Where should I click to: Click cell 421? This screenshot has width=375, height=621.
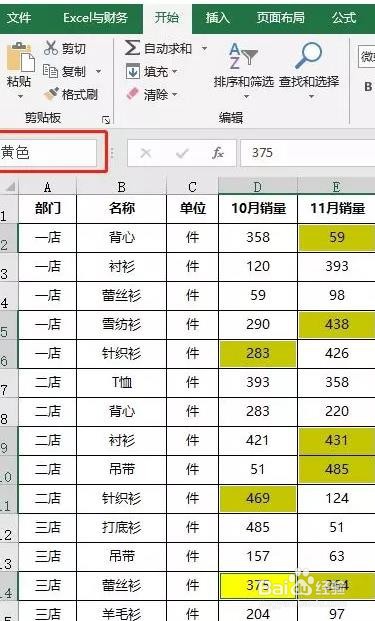pos(258,441)
